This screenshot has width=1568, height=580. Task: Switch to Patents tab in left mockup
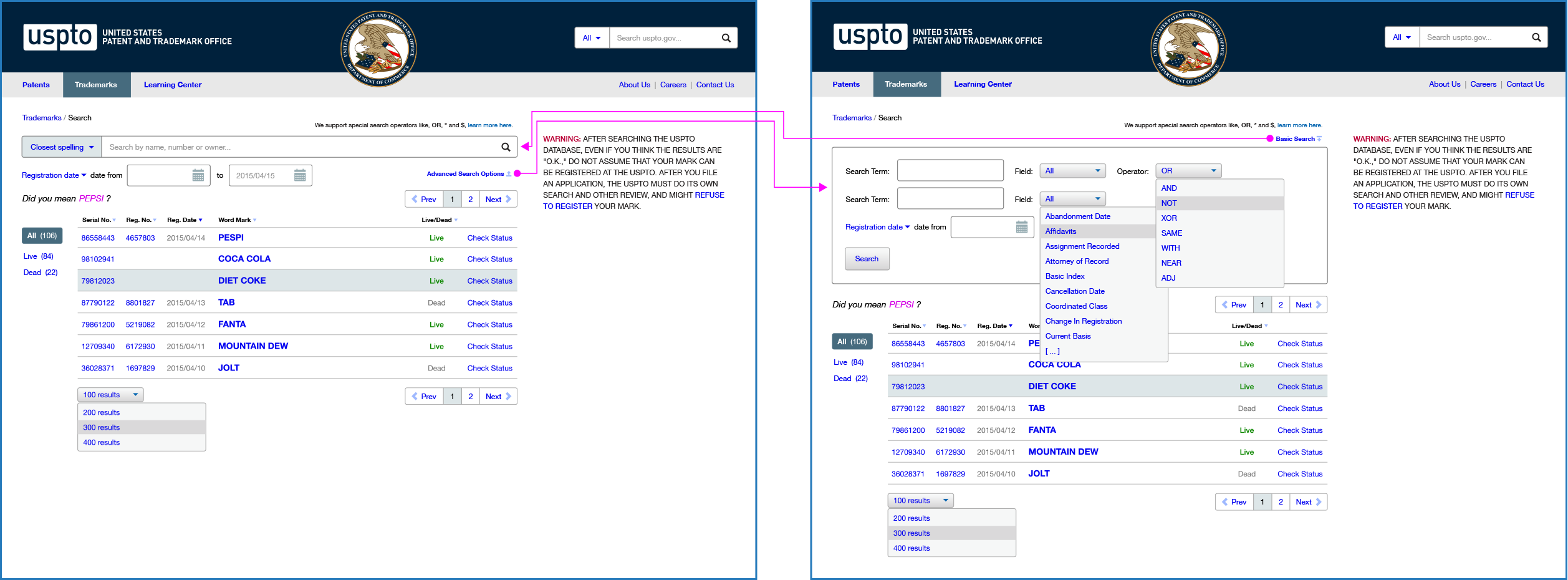[x=36, y=85]
